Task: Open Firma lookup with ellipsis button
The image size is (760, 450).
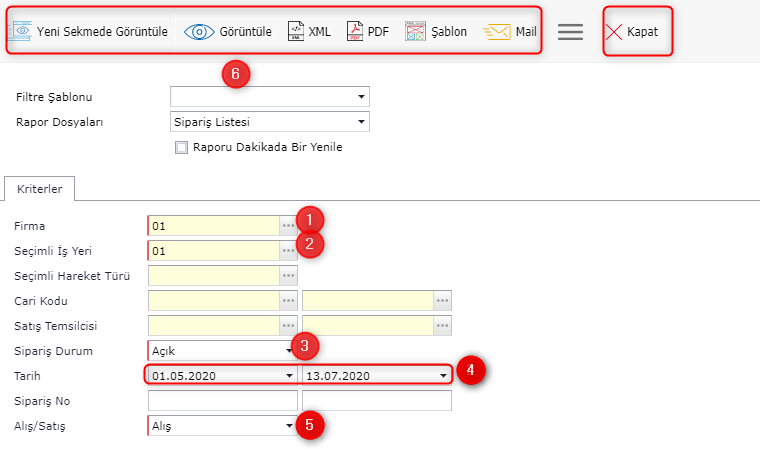Action: (288, 226)
